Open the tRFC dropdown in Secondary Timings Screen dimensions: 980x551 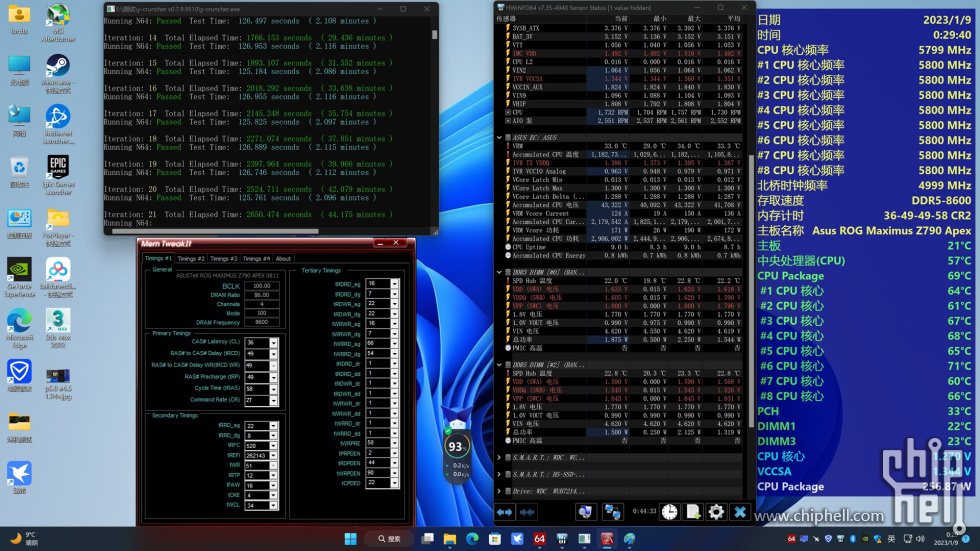click(273, 446)
